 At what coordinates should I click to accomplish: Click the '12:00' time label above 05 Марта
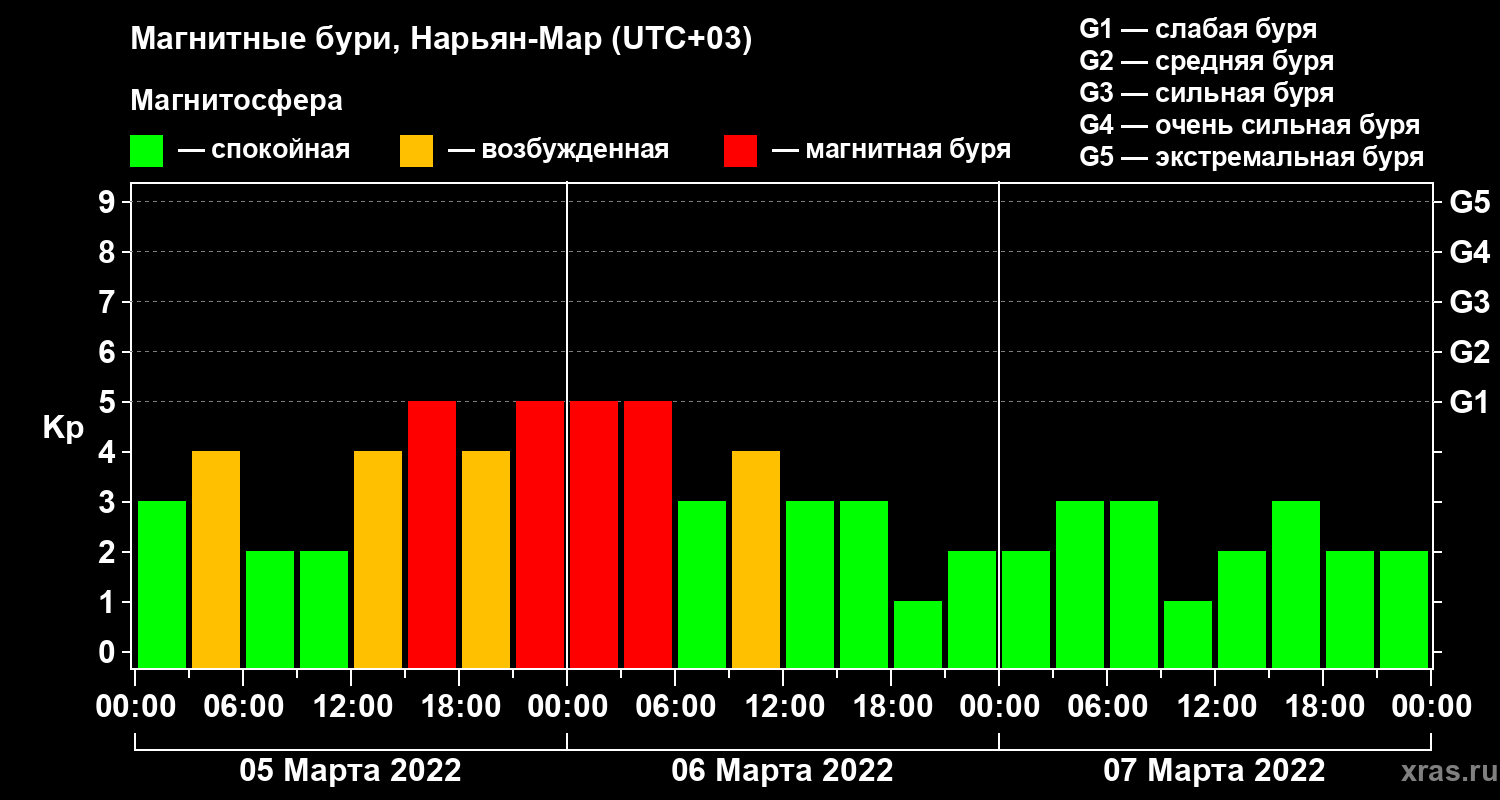351,707
